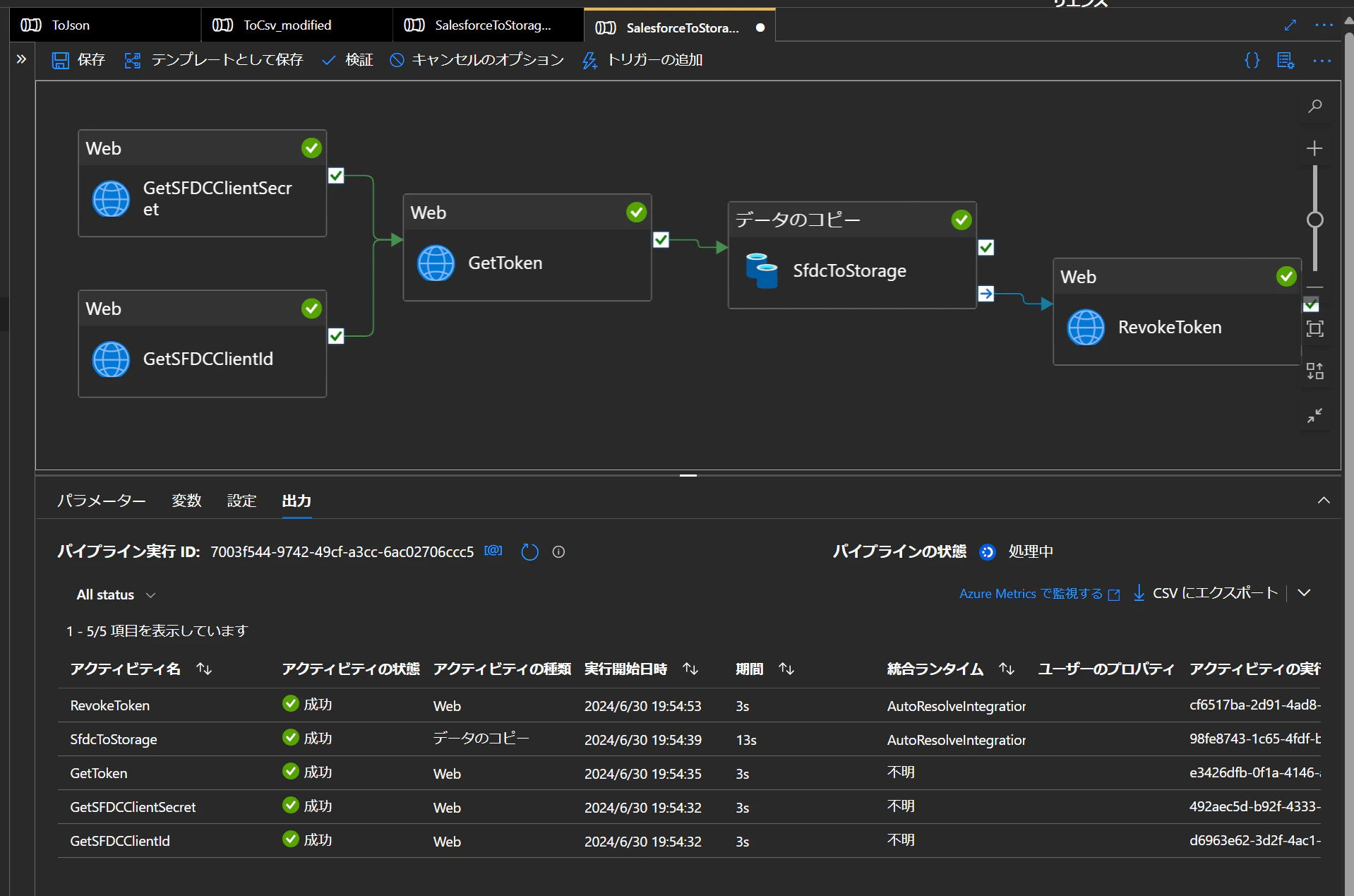Select the GetSFDCClientId globe icon

tap(111, 359)
